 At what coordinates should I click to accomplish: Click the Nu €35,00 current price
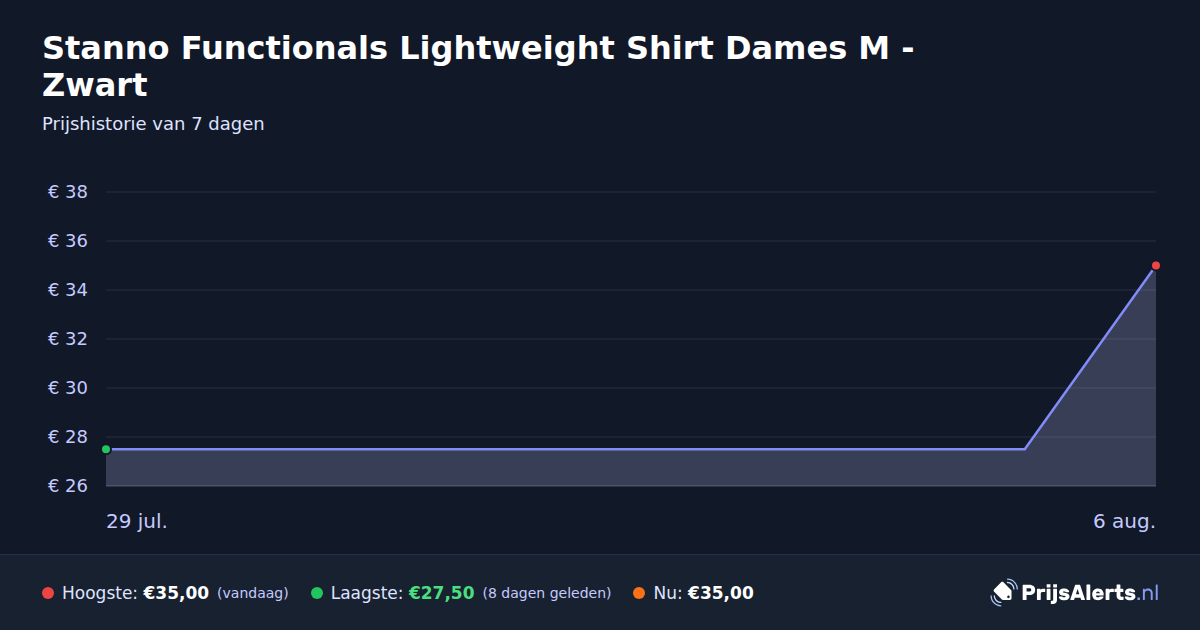720,593
